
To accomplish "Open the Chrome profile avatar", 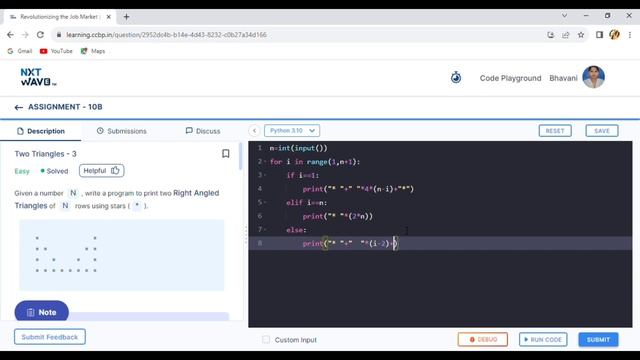I will coord(614,35).
